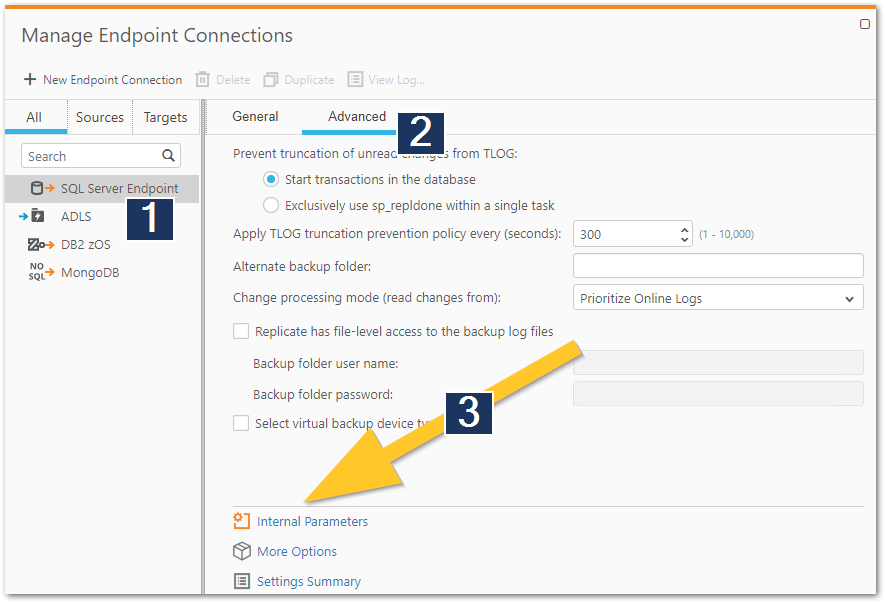The image size is (885, 603).
Task: Enable Replicate has file-level access checkbox
Action: click(241, 331)
